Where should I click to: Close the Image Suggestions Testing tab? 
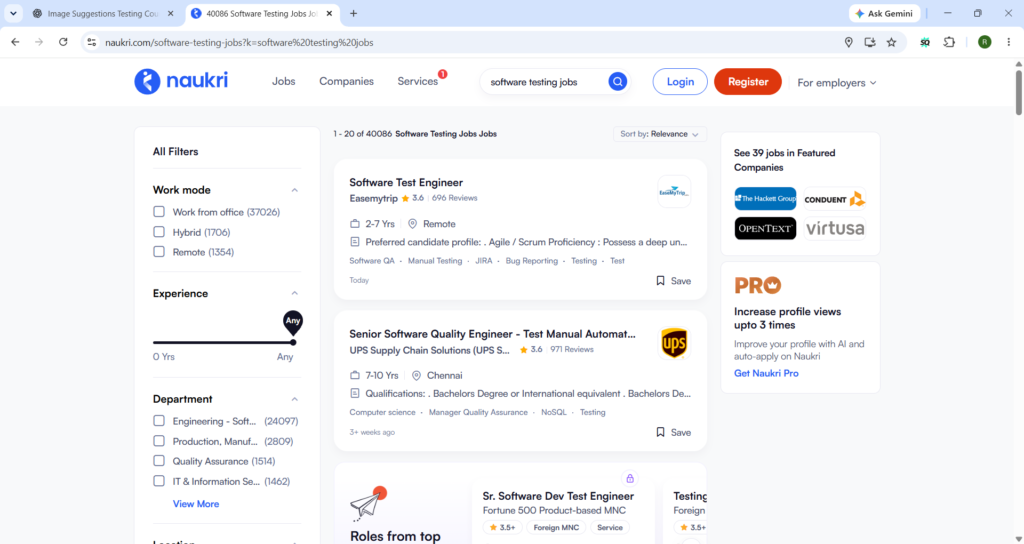[171, 13]
